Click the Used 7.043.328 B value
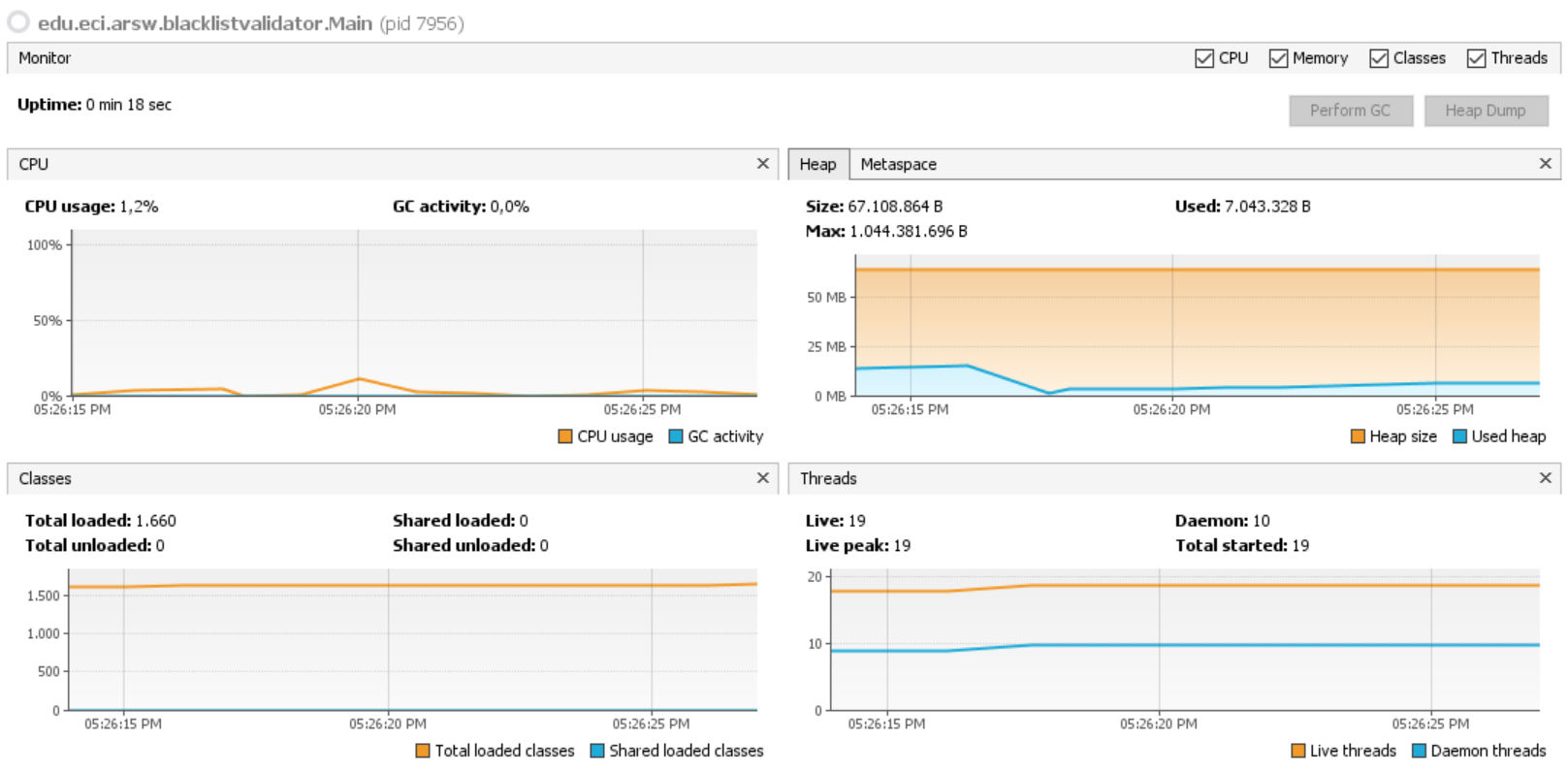This screenshot has width=1568, height=772. [x=1267, y=207]
